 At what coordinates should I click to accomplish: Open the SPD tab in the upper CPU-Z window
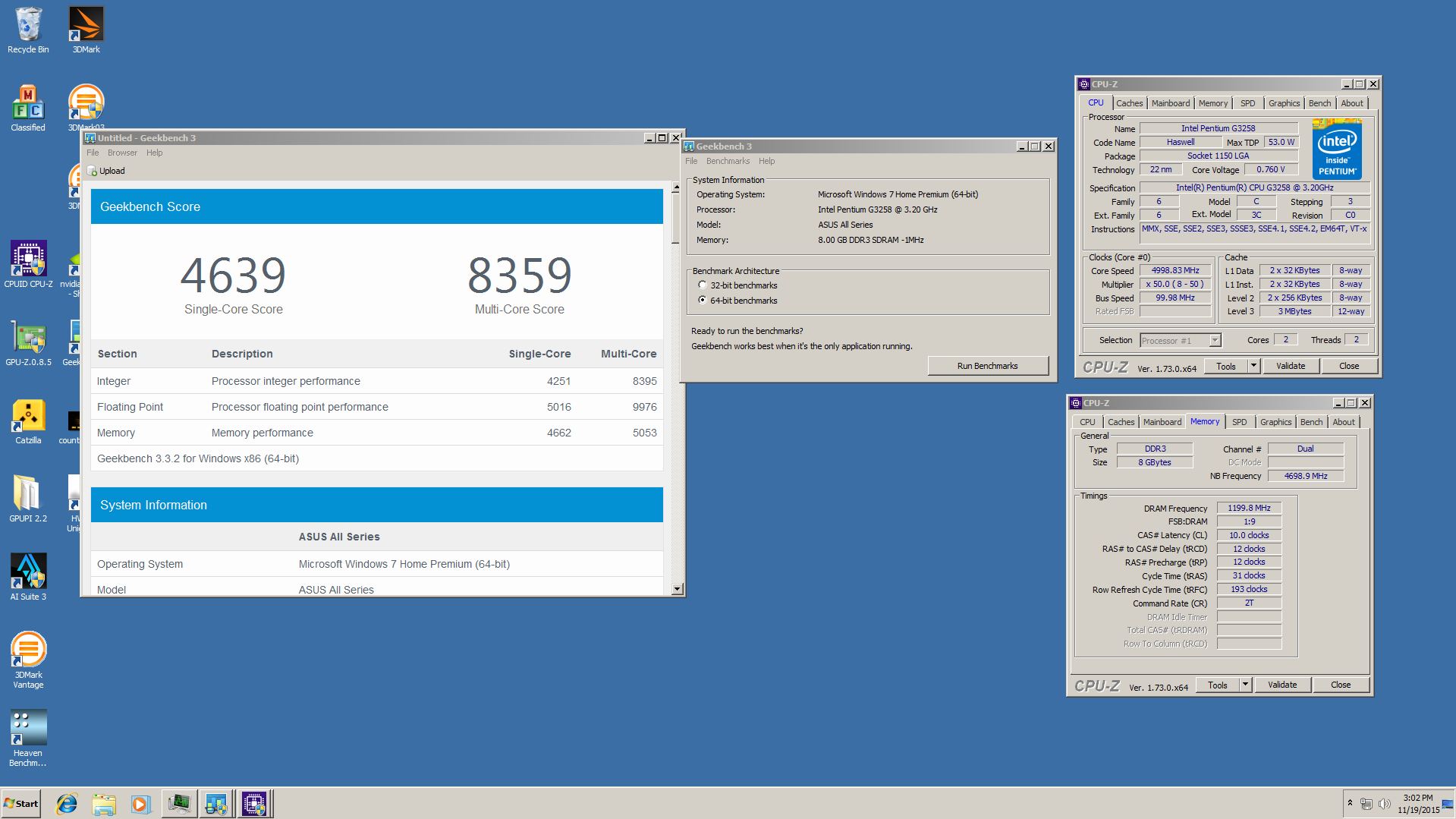(1248, 103)
